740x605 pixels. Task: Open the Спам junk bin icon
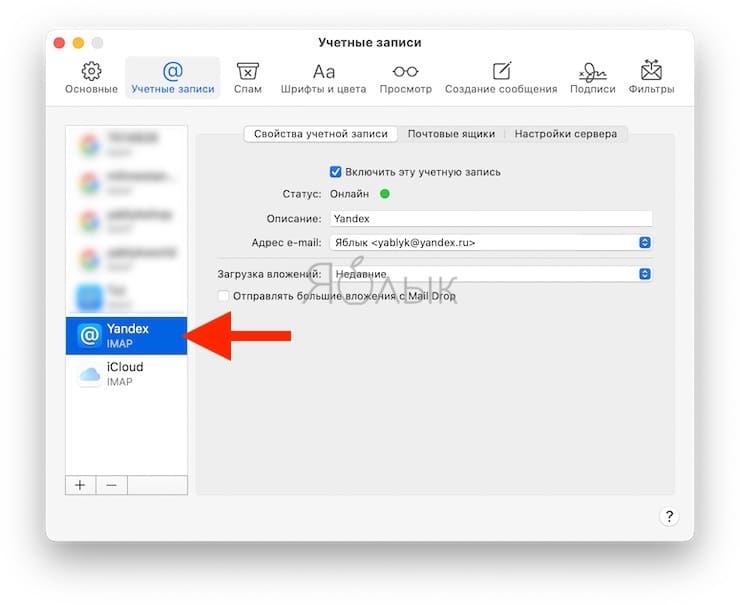tap(247, 71)
